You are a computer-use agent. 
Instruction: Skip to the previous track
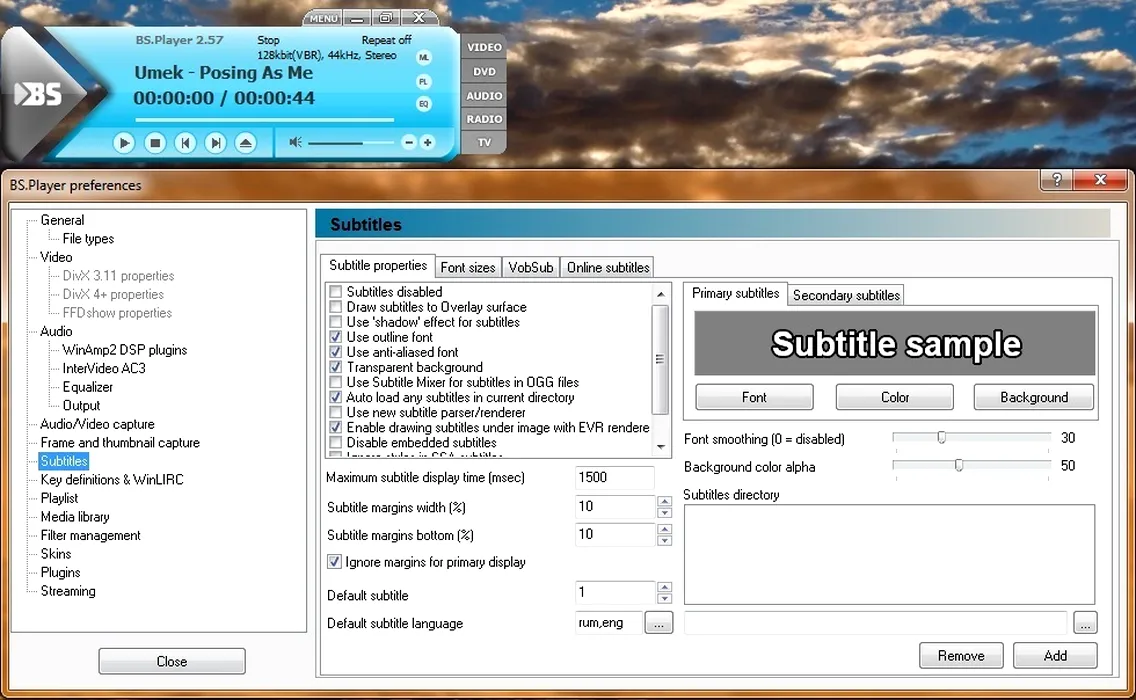(x=185, y=143)
